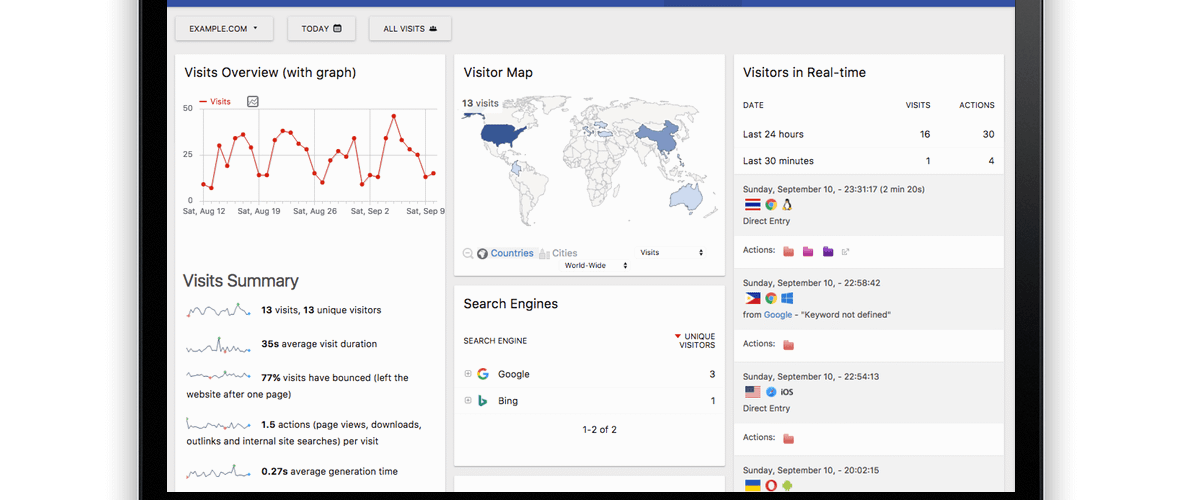Click the Windows icon in the 22:58:42 visit
This screenshot has height=500, width=1185.
pyautogui.click(x=787, y=298)
